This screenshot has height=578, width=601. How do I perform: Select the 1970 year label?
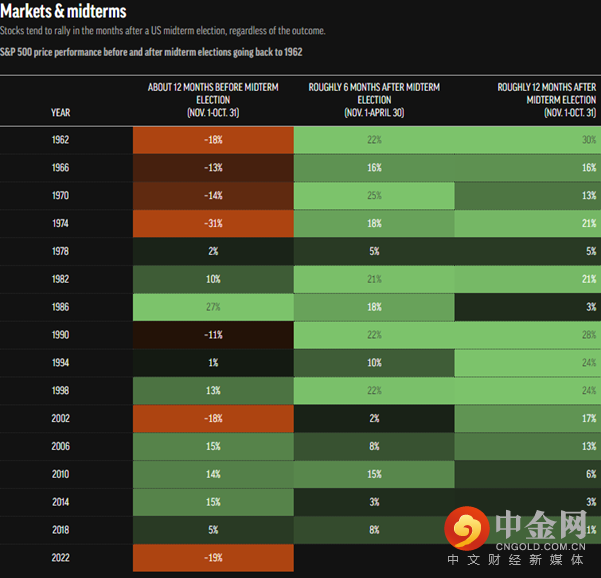pos(61,195)
